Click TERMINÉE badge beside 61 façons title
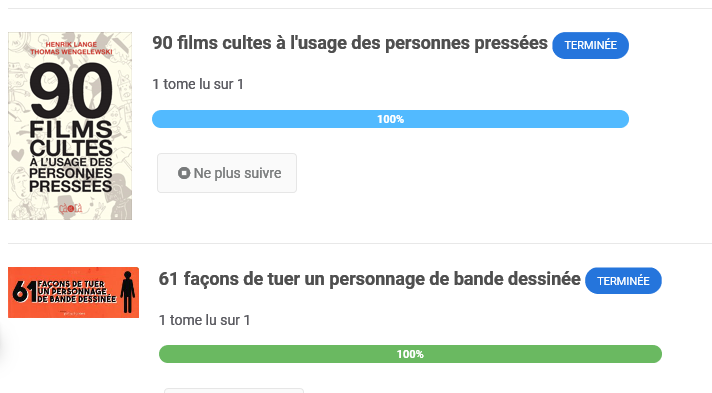The height and width of the screenshot is (393, 712). click(623, 281)
